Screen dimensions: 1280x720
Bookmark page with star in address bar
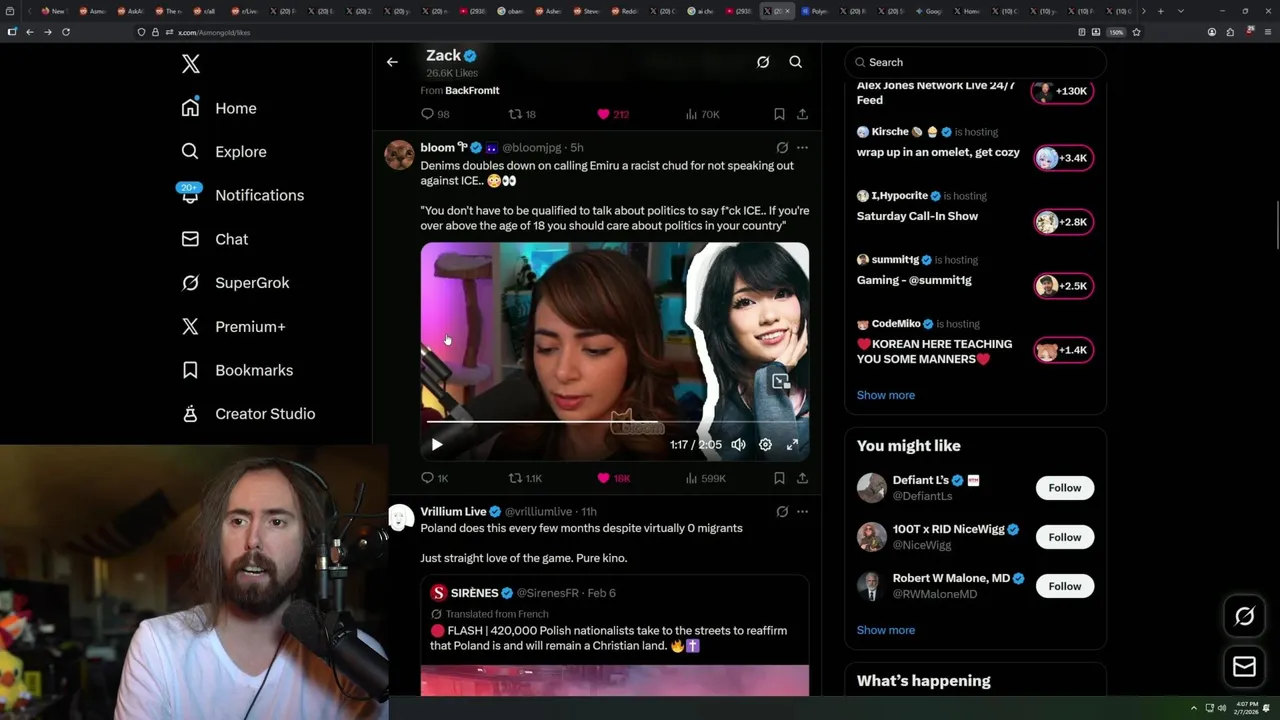click(1137, 32)
